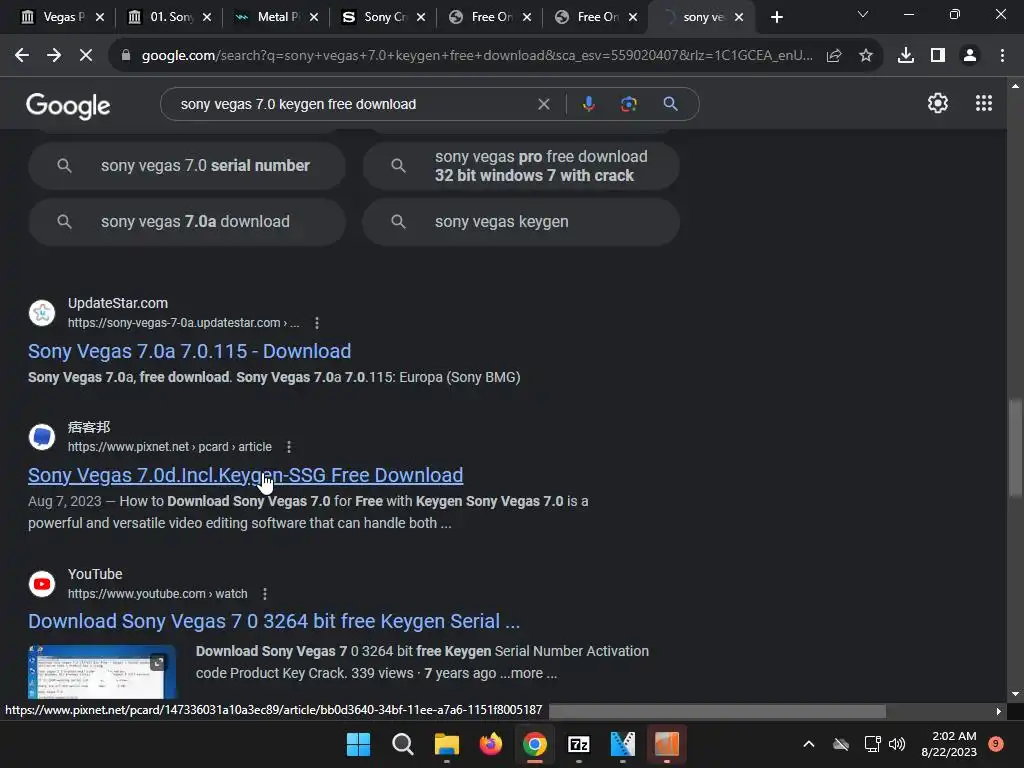1024x768 pixels.
Task: Search related: sony vegas pro 32 bit crack
Action: pos(521,166)
